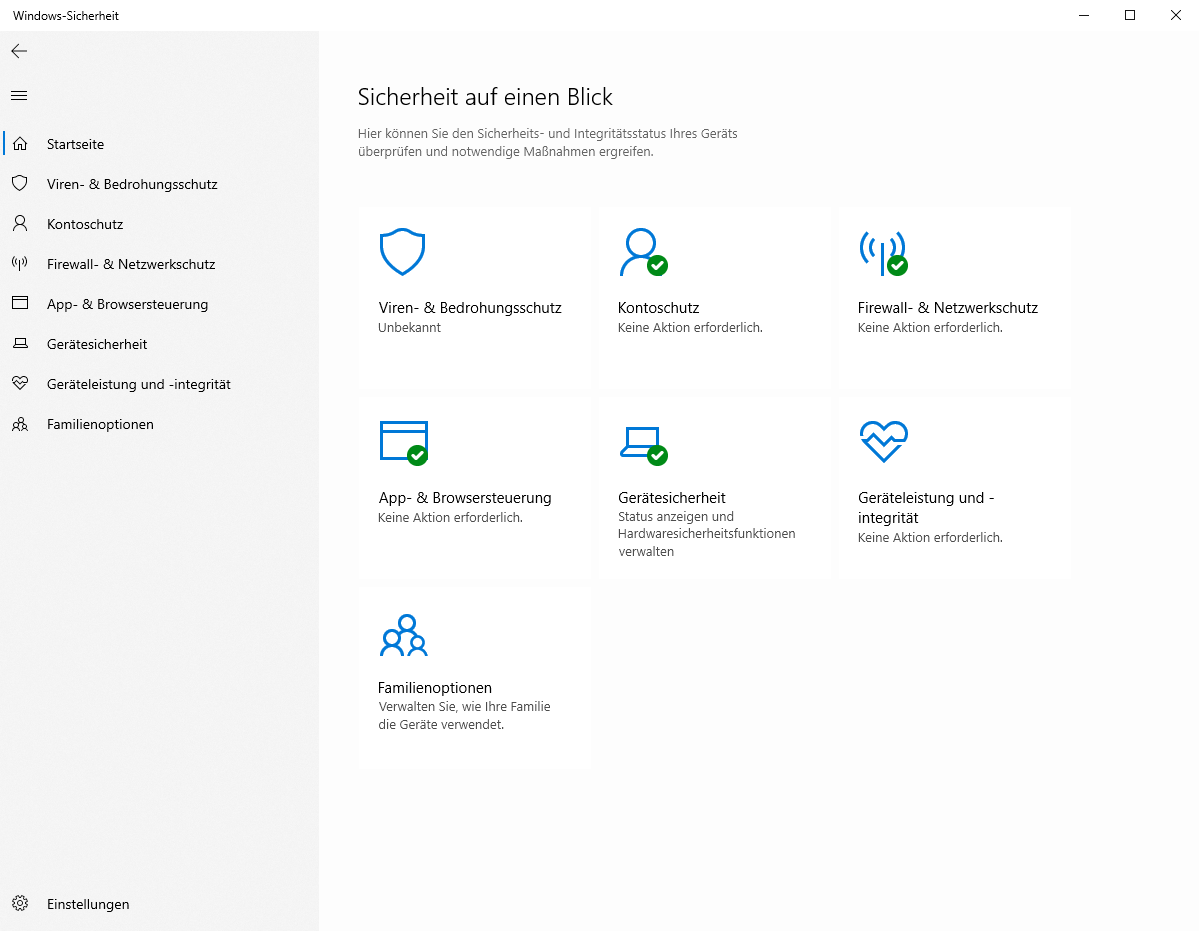
Task: Open the Firewall- & Netzwerkschutz card title
Action: [x=947, y=307]
